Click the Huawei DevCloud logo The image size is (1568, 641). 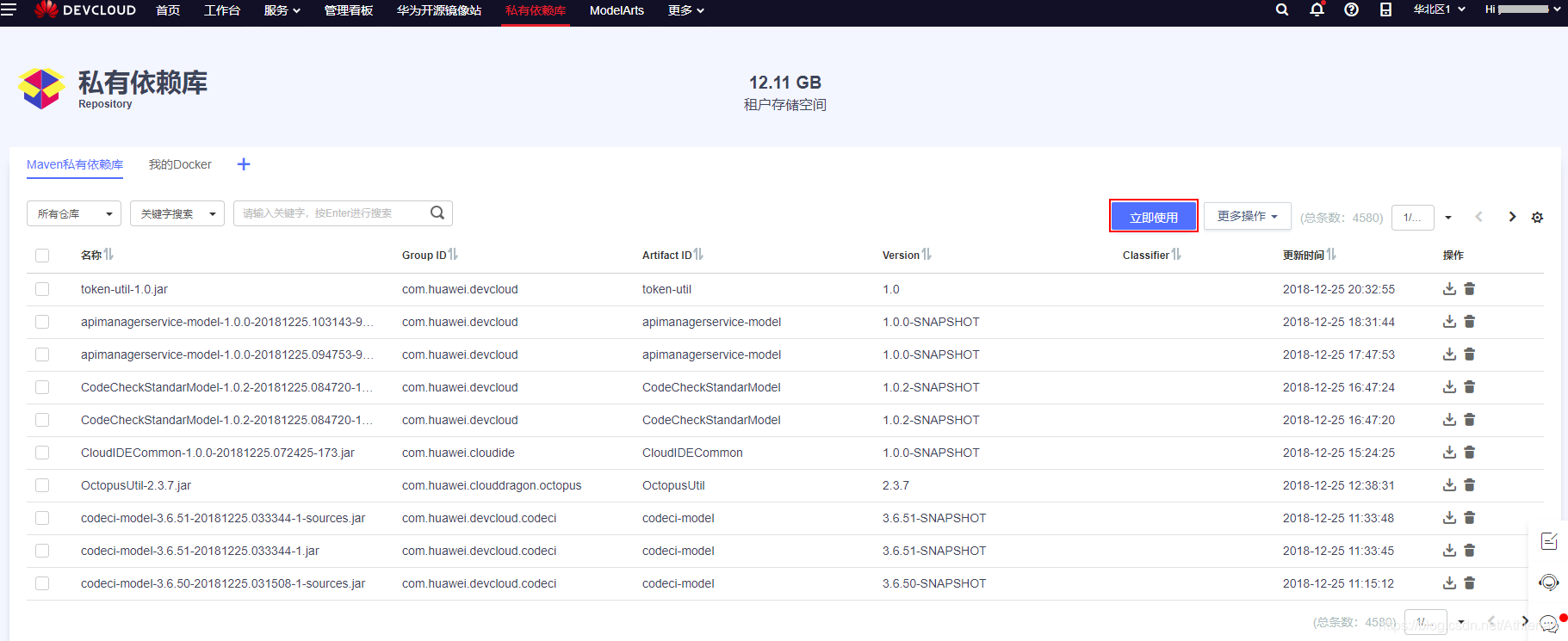coord(85,10)
